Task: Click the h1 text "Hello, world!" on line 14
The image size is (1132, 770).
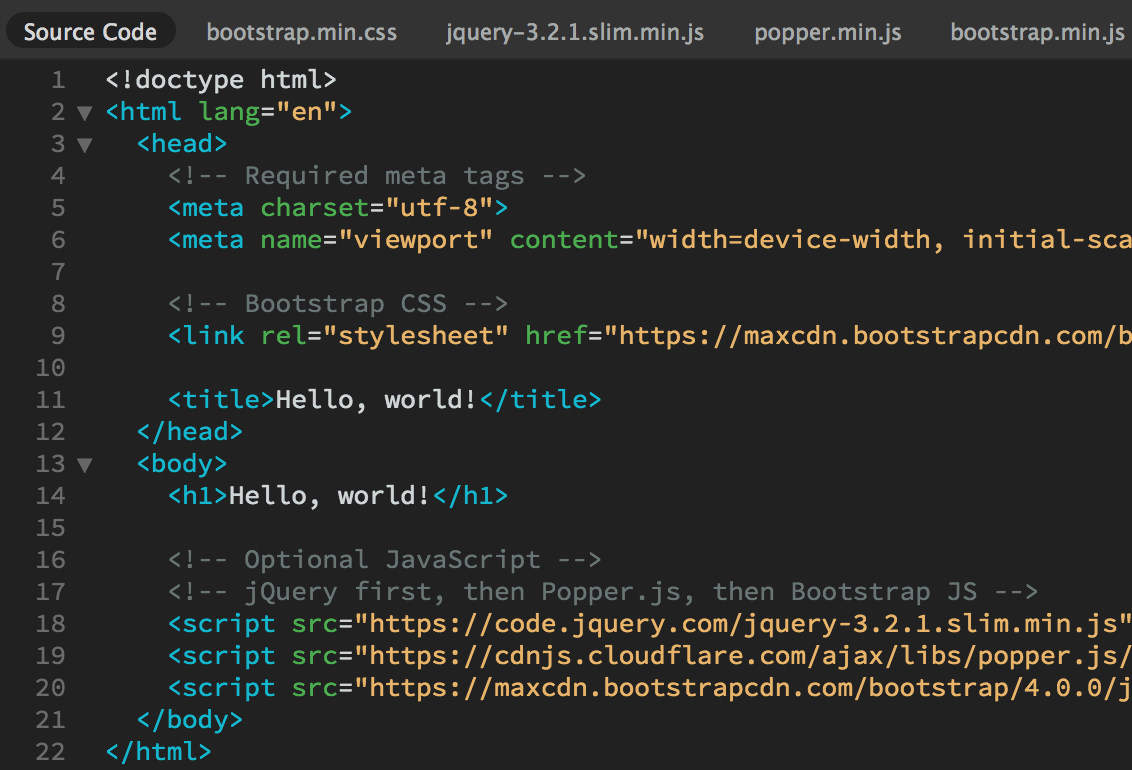Action: coord(329,495)
